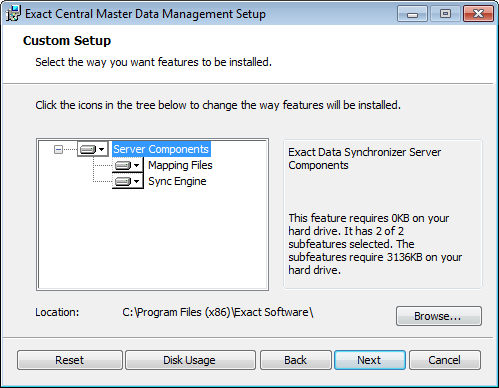Maximize the setup window
This screenshot has width=499, height=388.
(x=445, y=14)
